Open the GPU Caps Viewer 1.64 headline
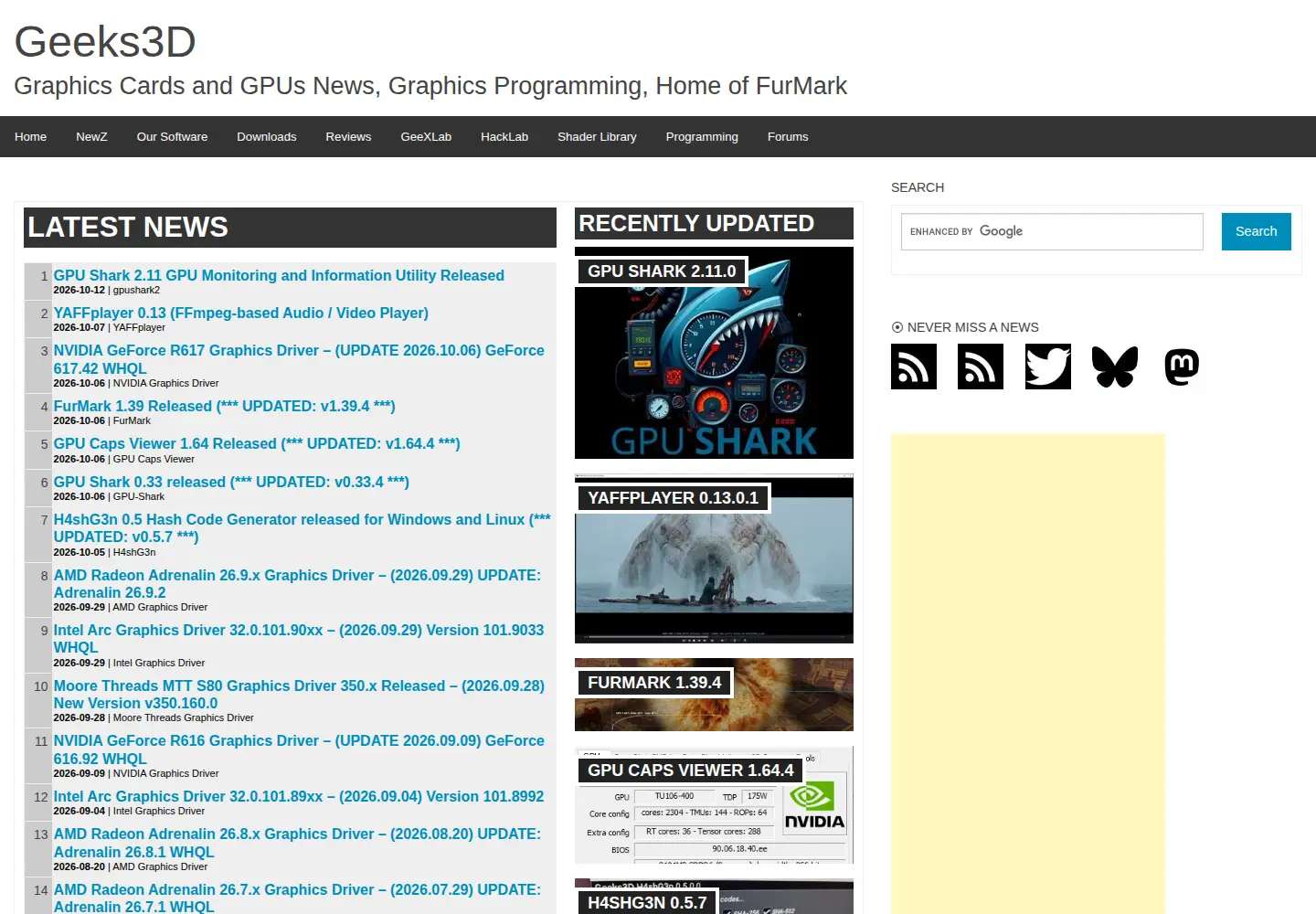The image size is (1316, 914). (x=257, y=443)
